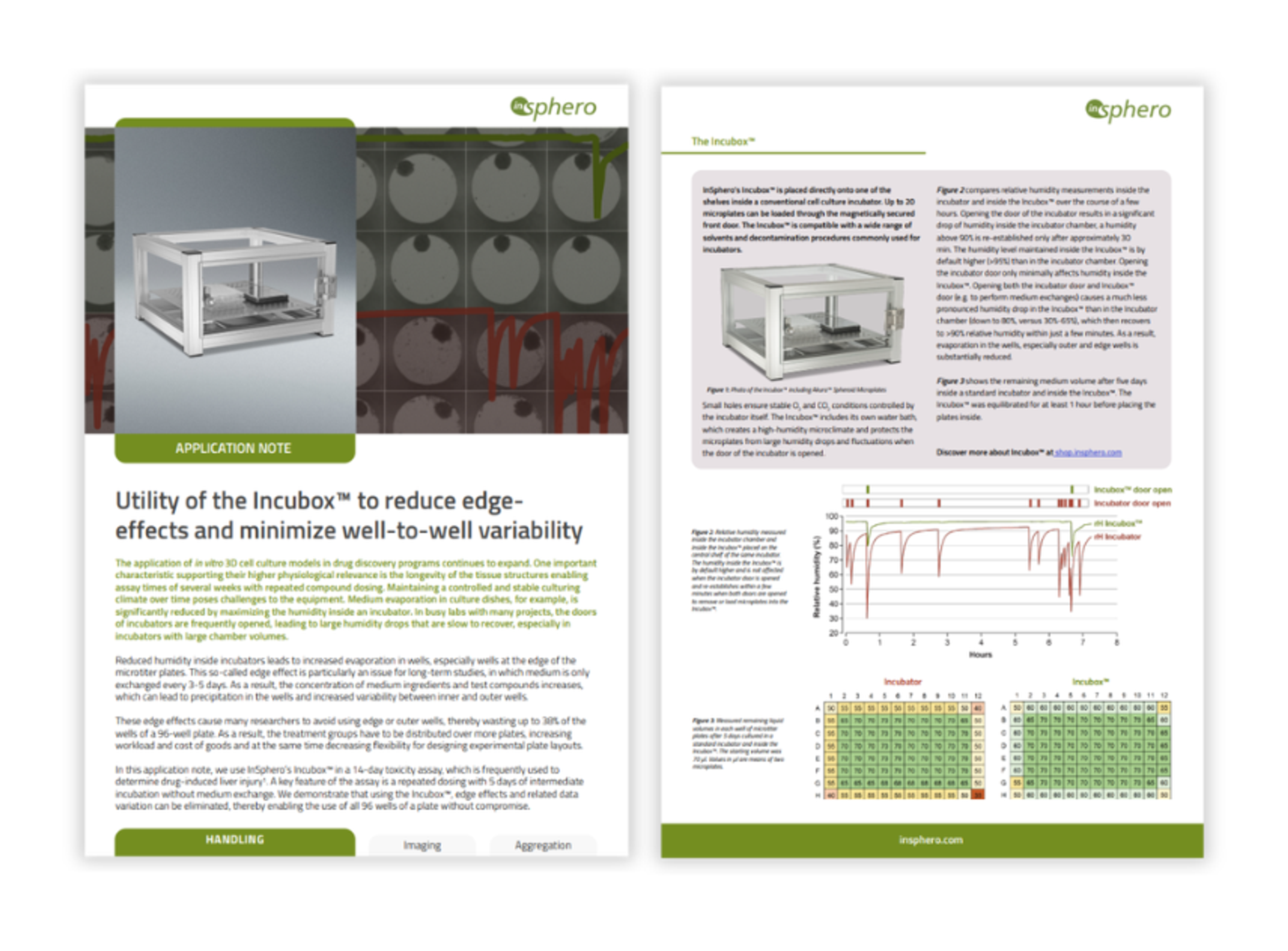Click the Incubator plate heatmap grid
1288x951 pixels.
(x=904, y=751)
